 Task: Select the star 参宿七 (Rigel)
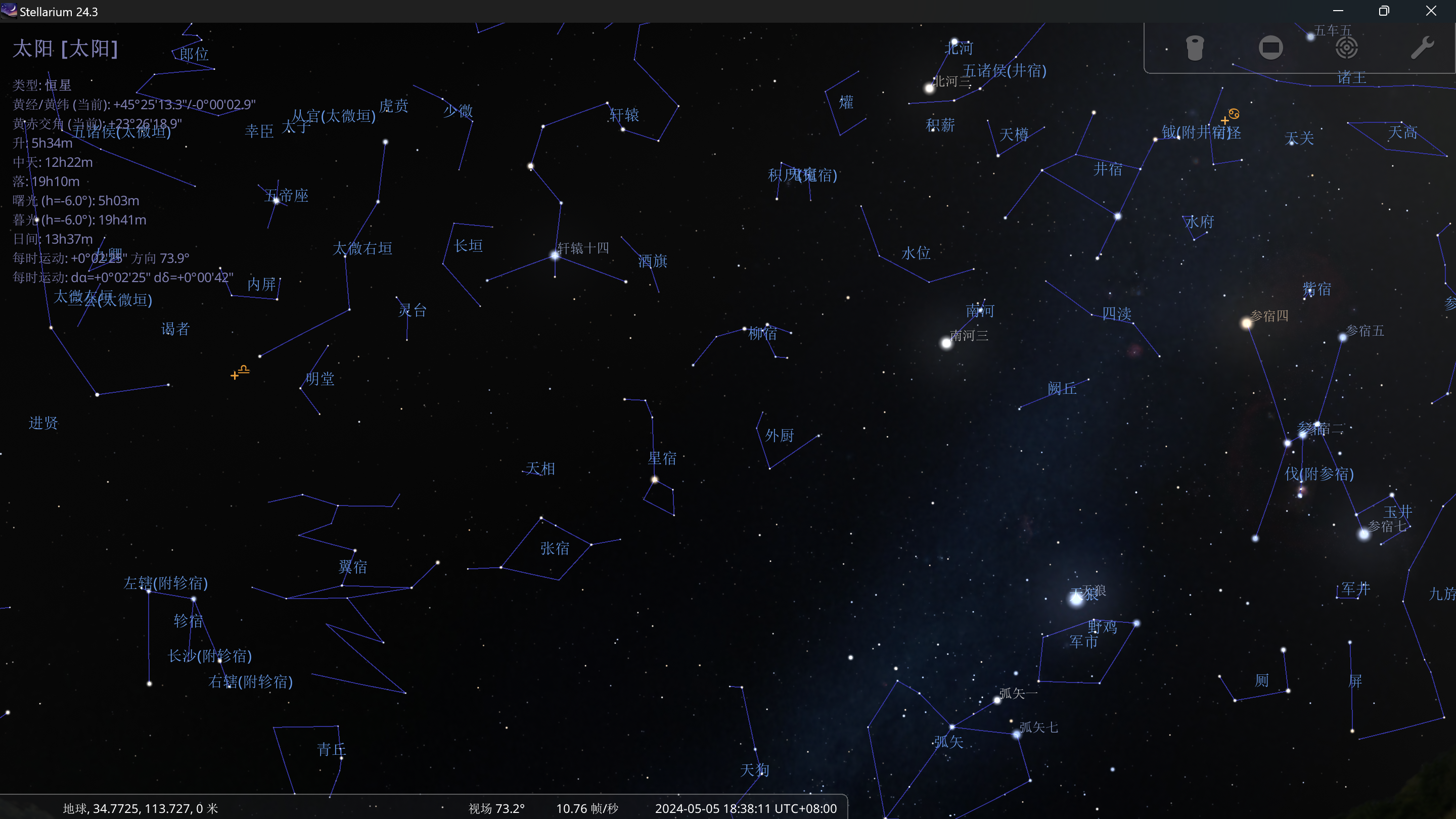(1364, 534)
